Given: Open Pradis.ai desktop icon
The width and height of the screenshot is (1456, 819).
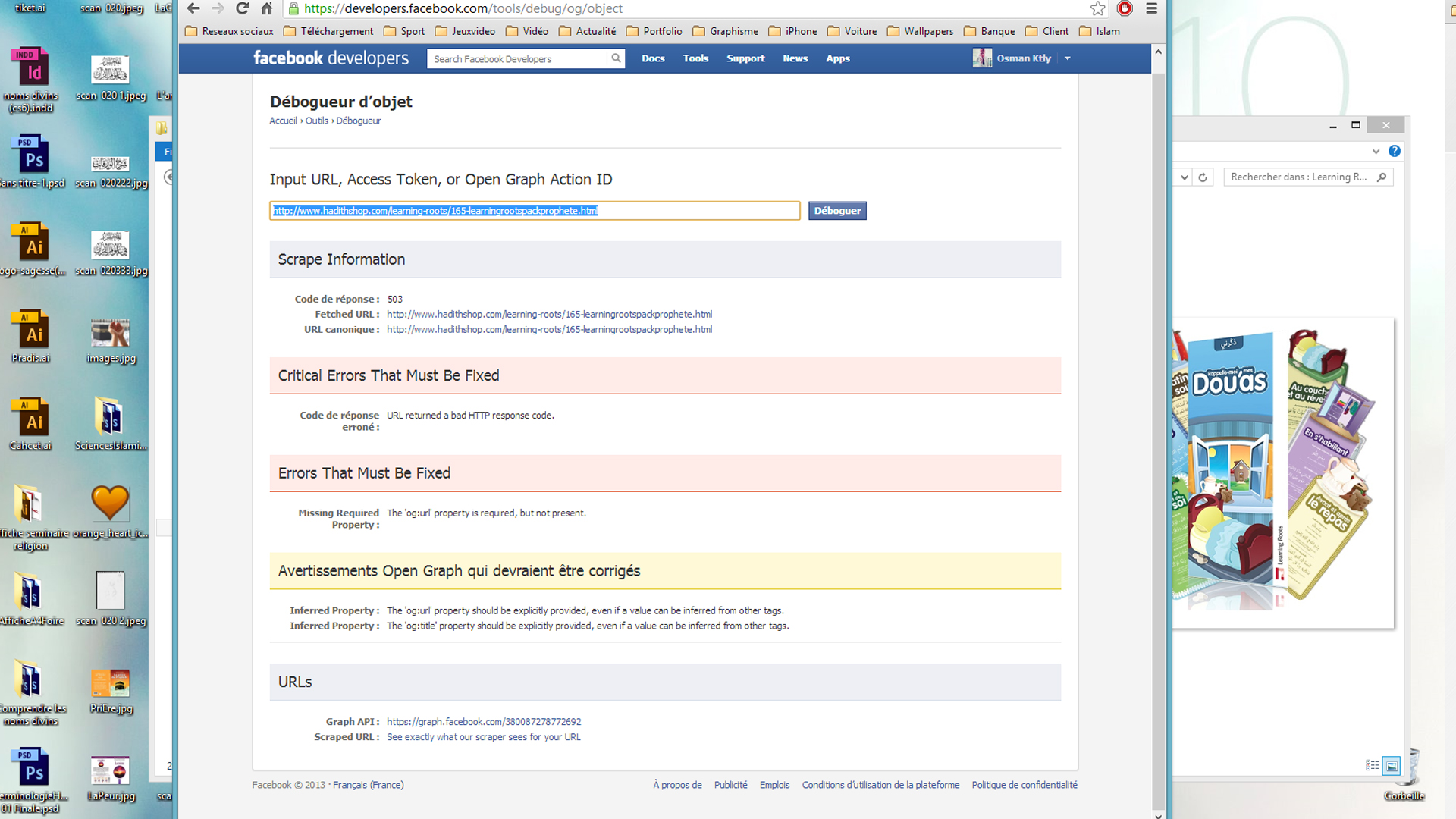Looking at the screenshot, I should click(x=30, y=336).
